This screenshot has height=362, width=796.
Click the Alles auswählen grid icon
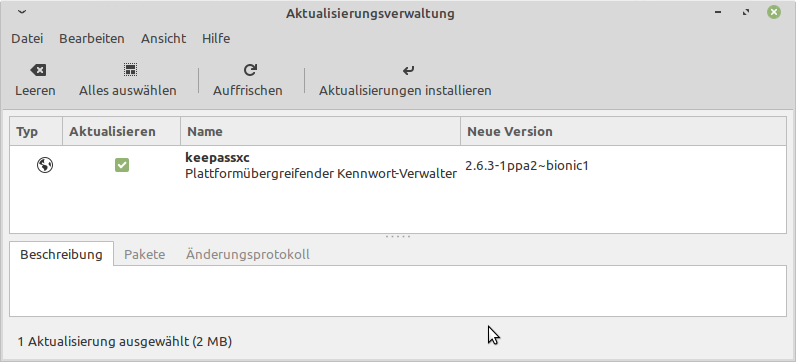click(130, 70)
